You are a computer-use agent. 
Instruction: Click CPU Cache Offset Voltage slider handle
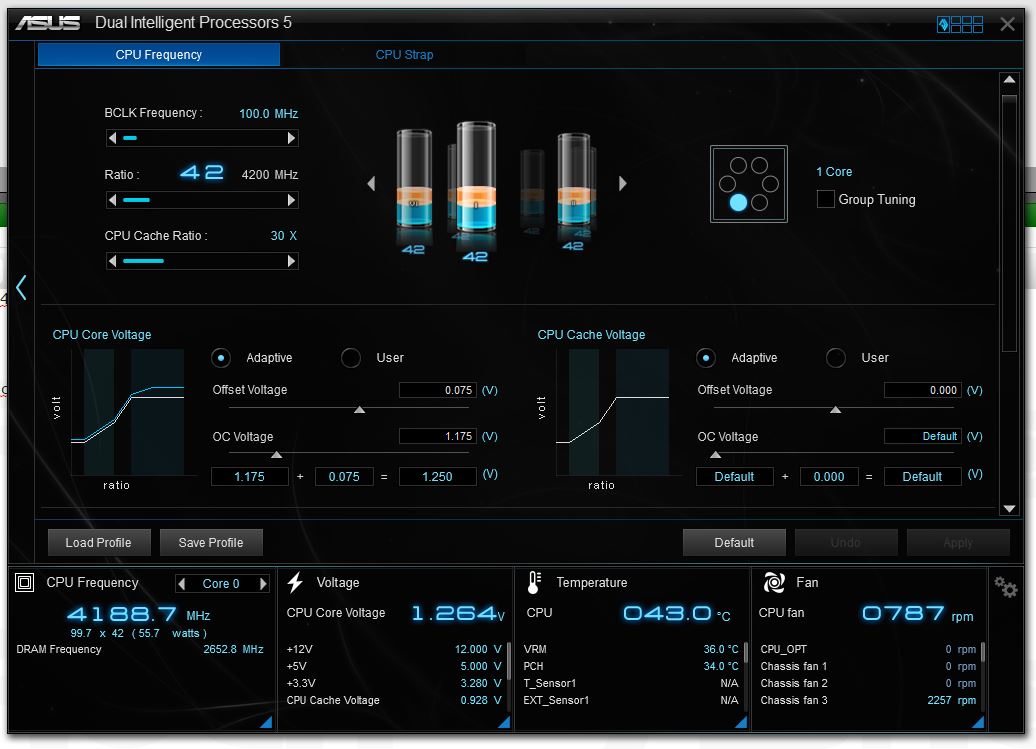point(835,410)
